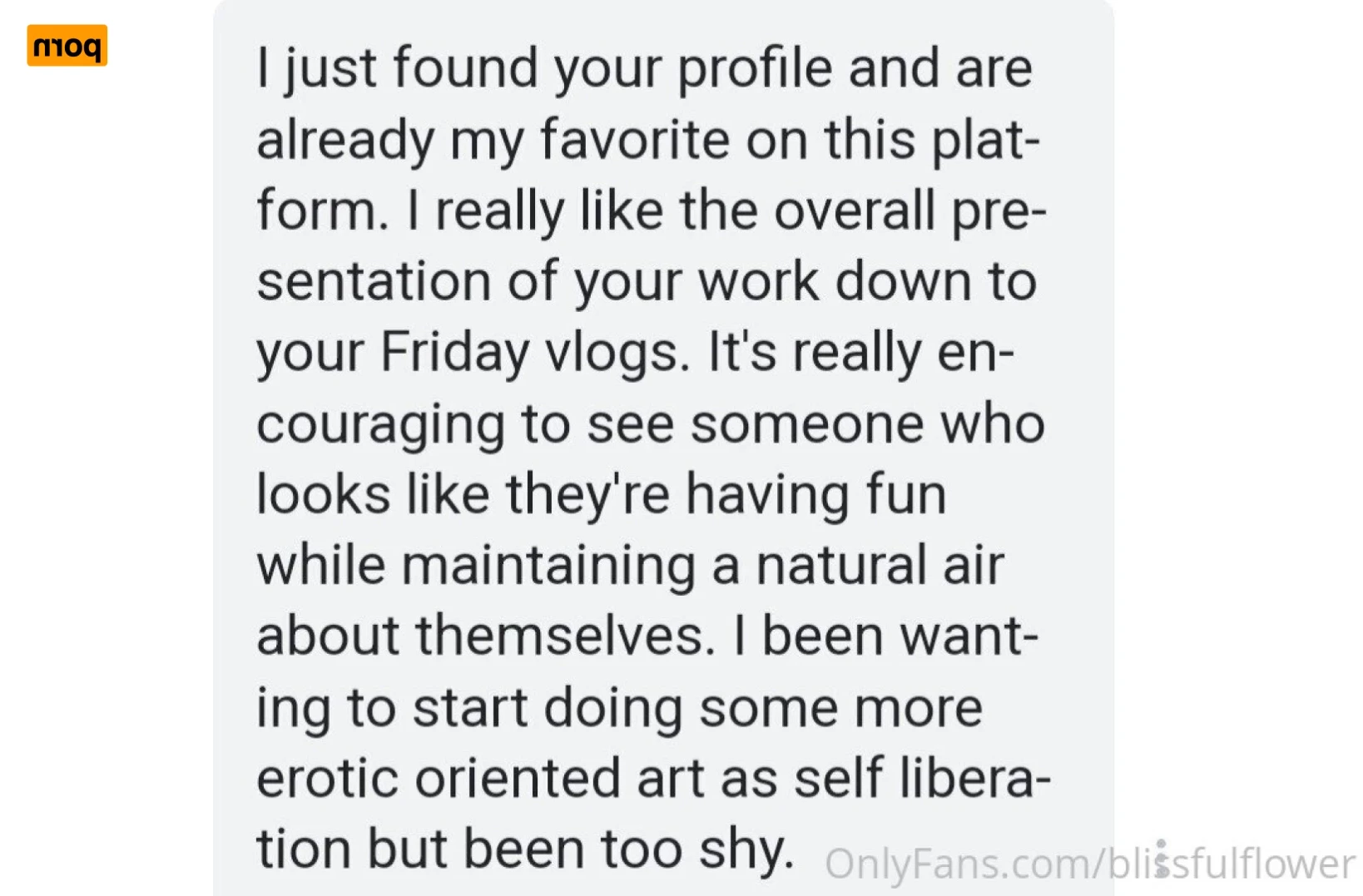1363x896 pixels.
Task: Click the word "shy" ending the message
Action: (x=746, y=851)
